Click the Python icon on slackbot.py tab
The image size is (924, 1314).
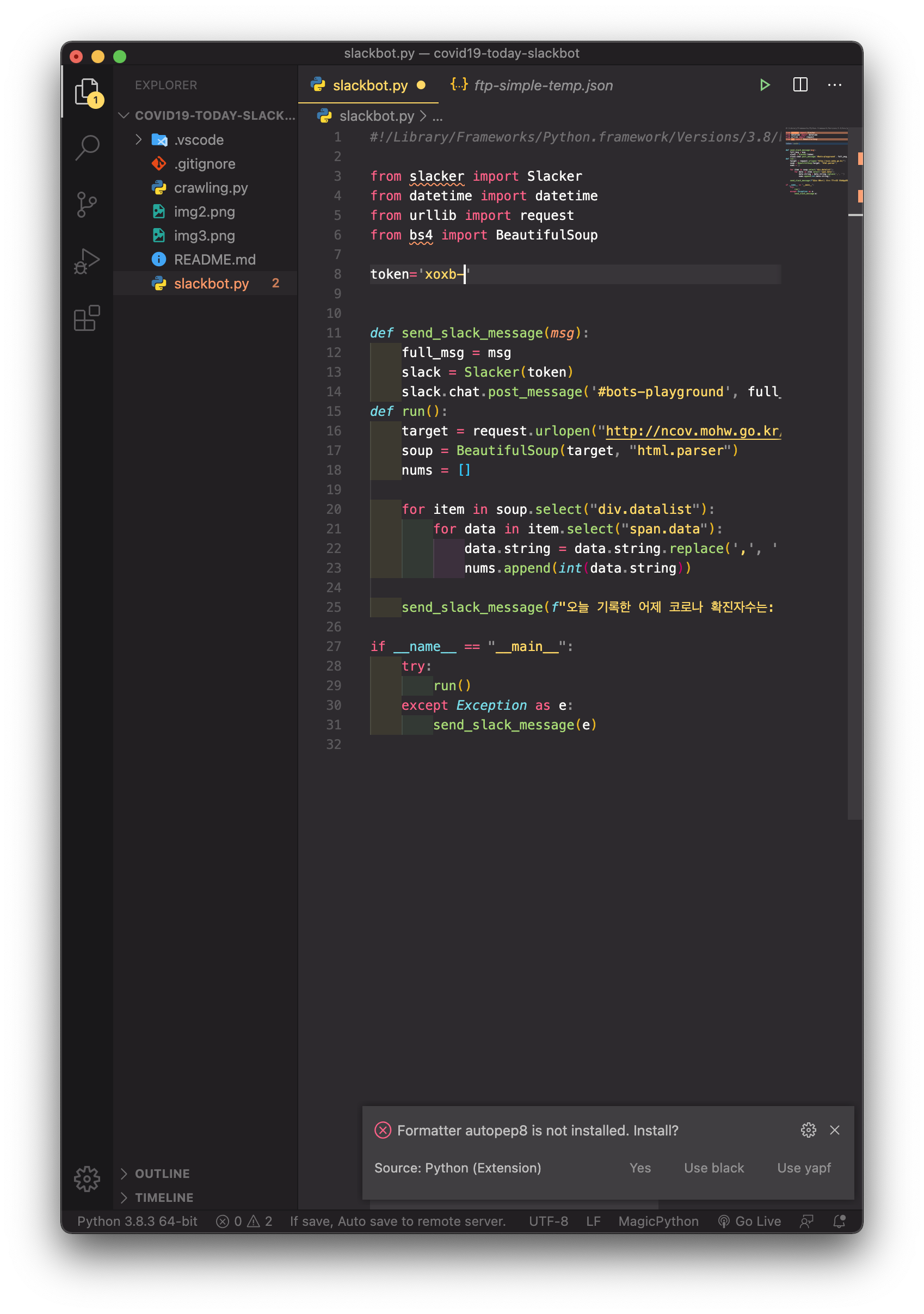[318, 85]
